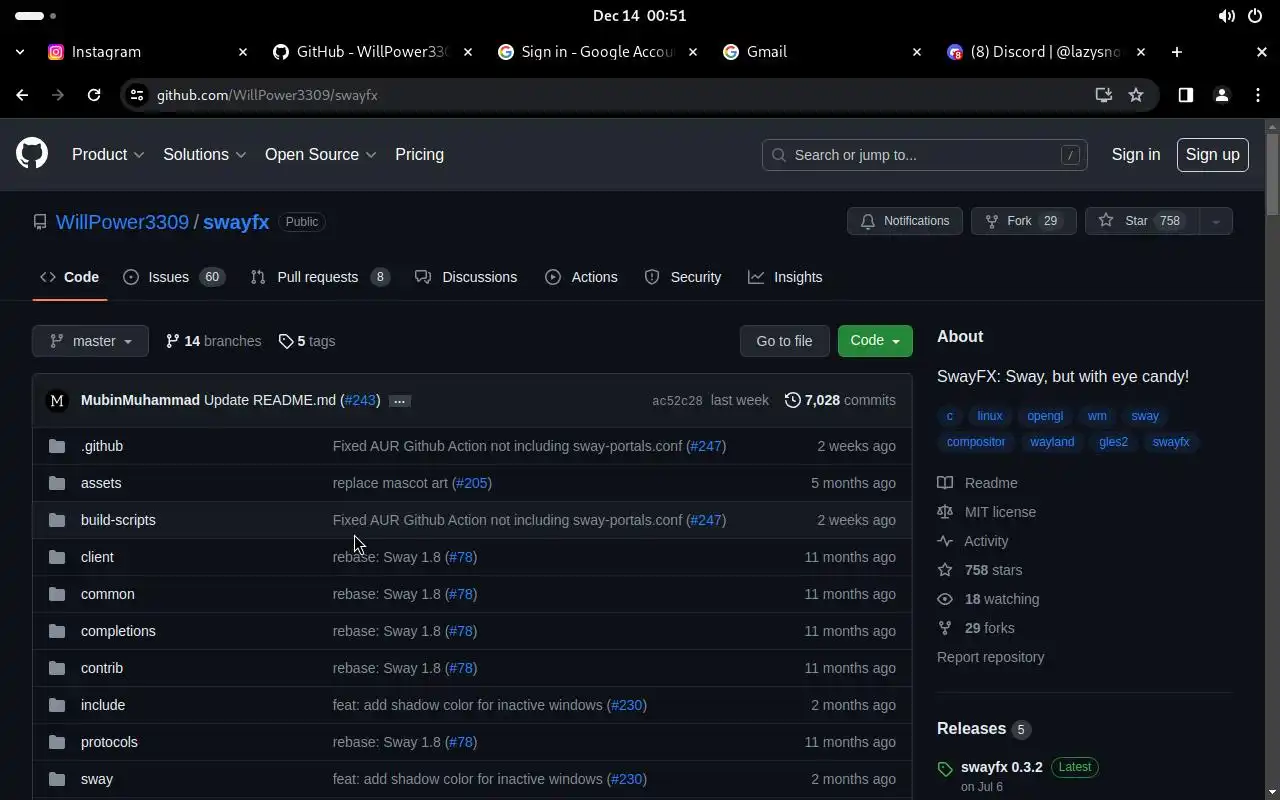Click the Go to file button
Image resolution: width=1280 pixels, height=800 pixels.
[x=784, y=341]
